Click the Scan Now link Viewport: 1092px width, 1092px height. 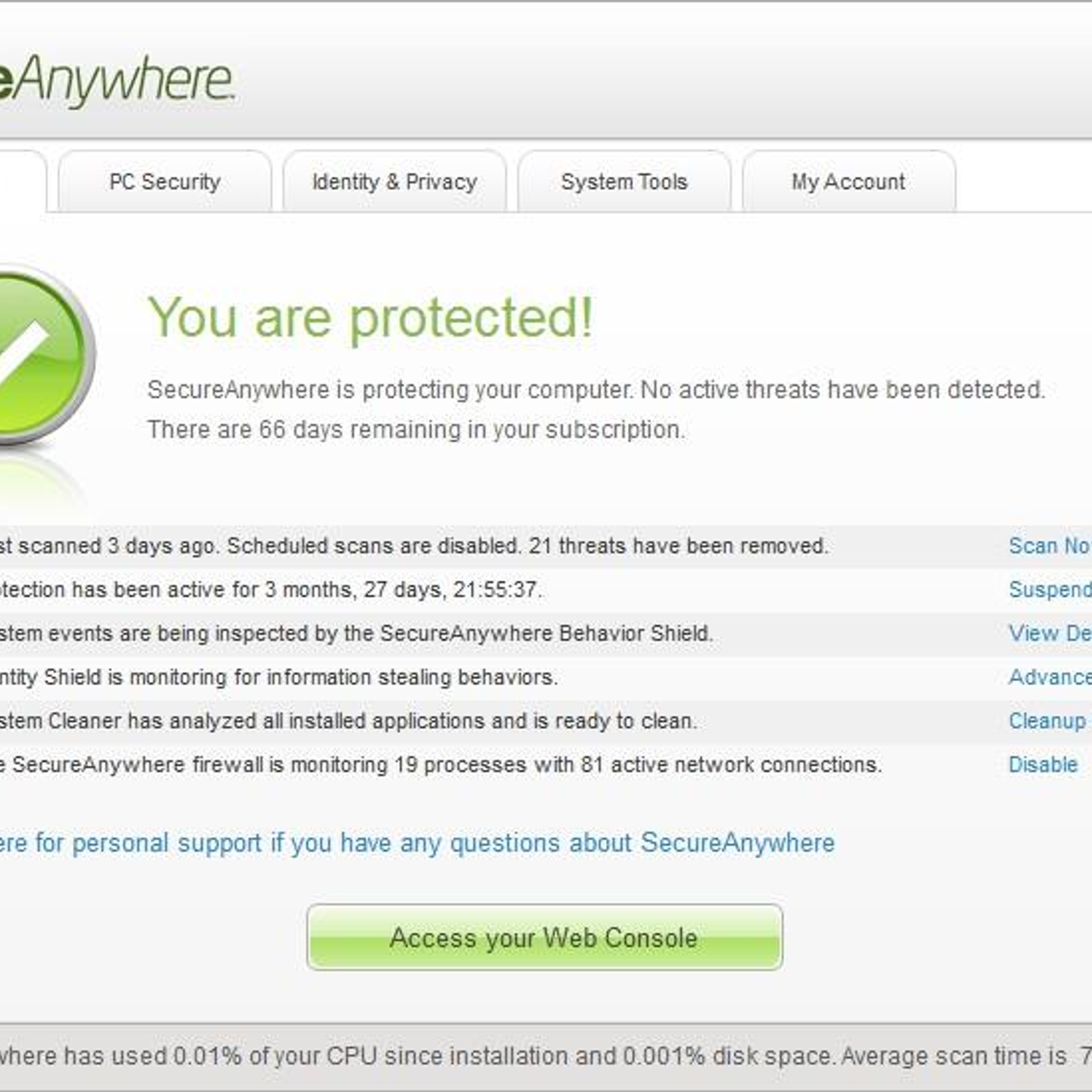point(1050,546)
